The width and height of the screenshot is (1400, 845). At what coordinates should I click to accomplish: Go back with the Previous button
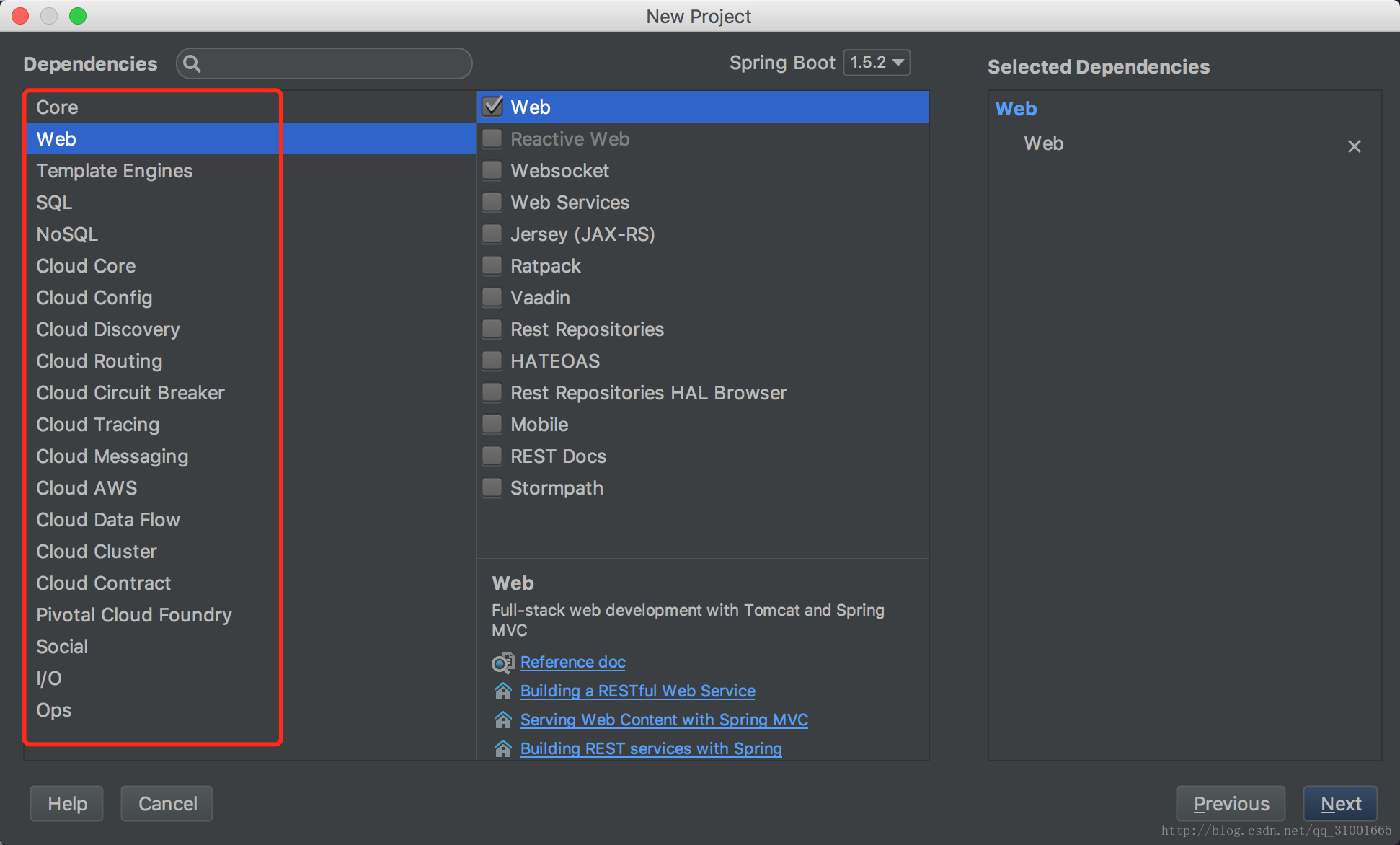1231,803
